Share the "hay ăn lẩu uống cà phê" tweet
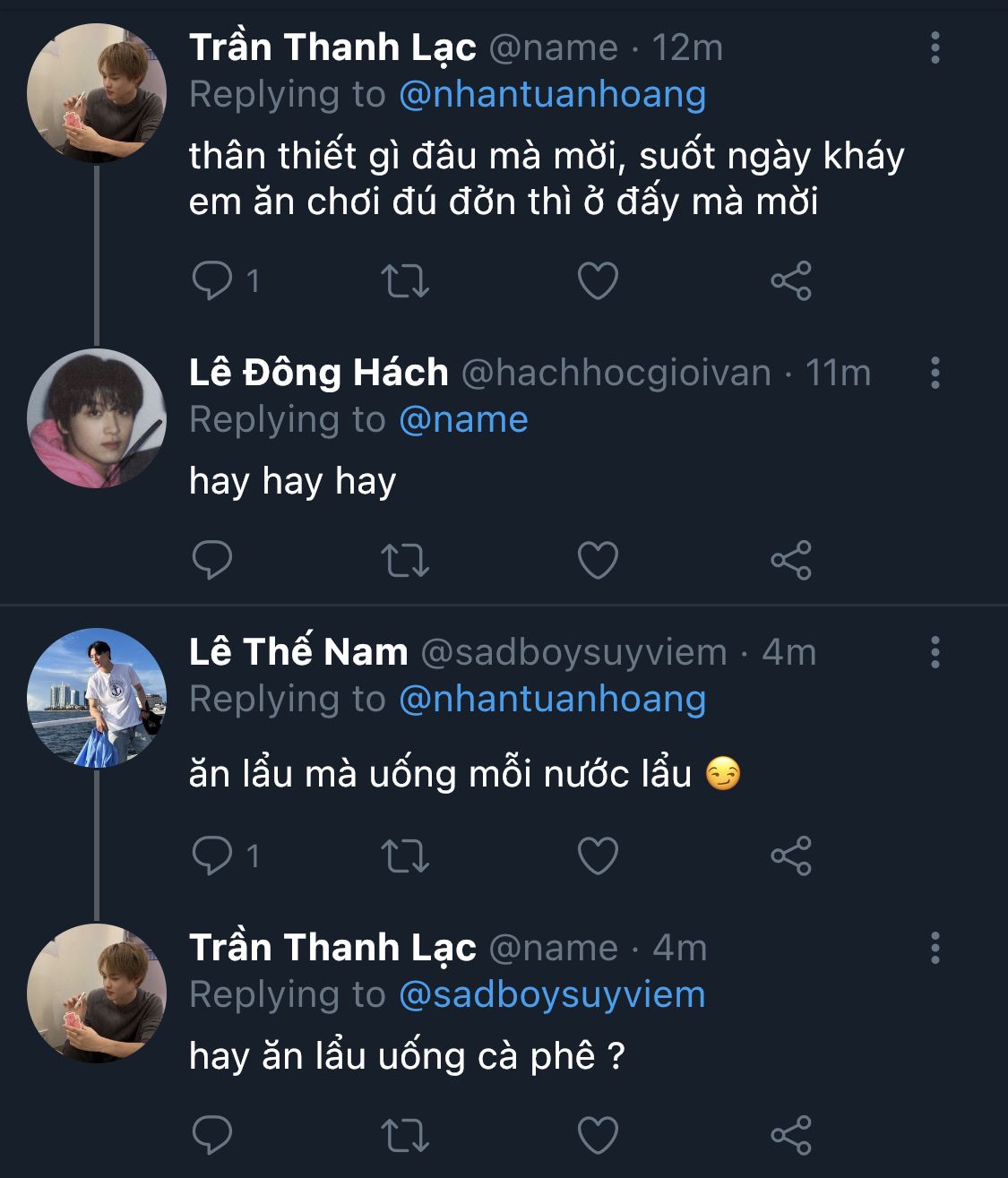 790,1135
